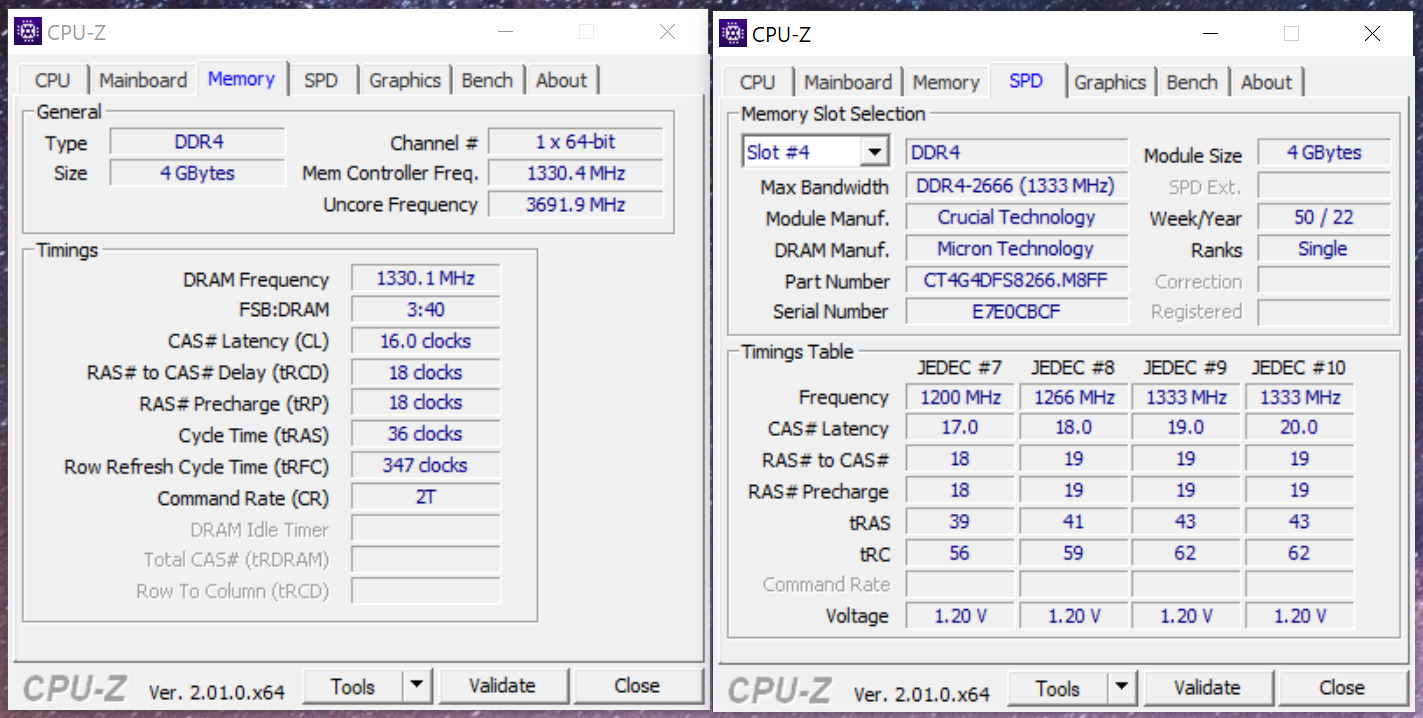The height and width of the screenshot is (718, 1423).
Task: Expand Tools dropdown arrow in the left window
Action: [x=417, y=686]
